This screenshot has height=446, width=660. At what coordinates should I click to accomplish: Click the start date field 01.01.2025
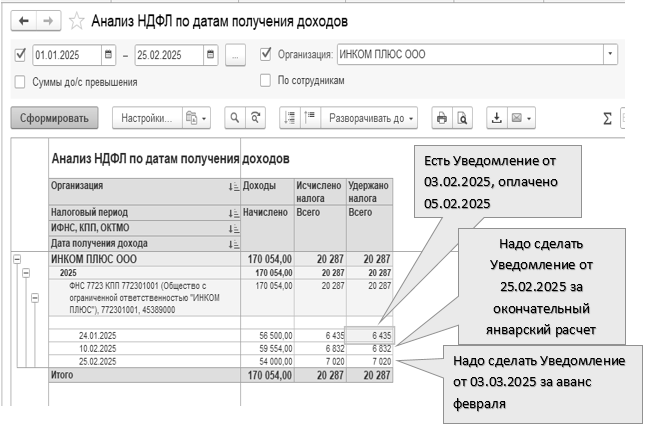(x=67, y=55)
